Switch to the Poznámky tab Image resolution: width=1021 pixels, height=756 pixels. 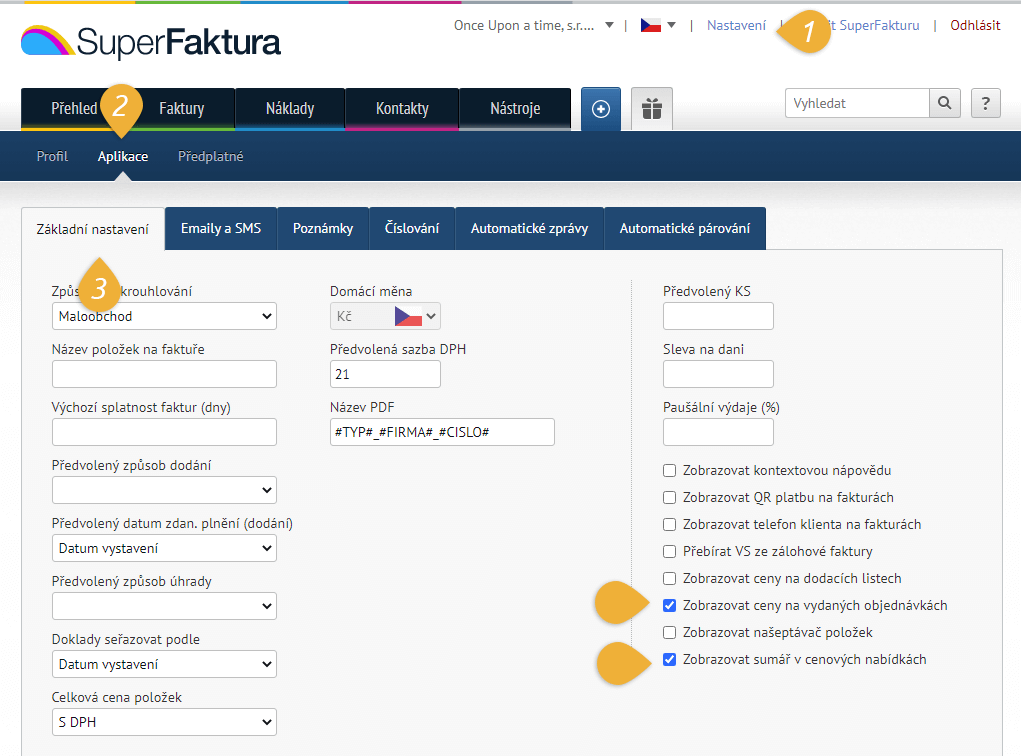point(323,229)
